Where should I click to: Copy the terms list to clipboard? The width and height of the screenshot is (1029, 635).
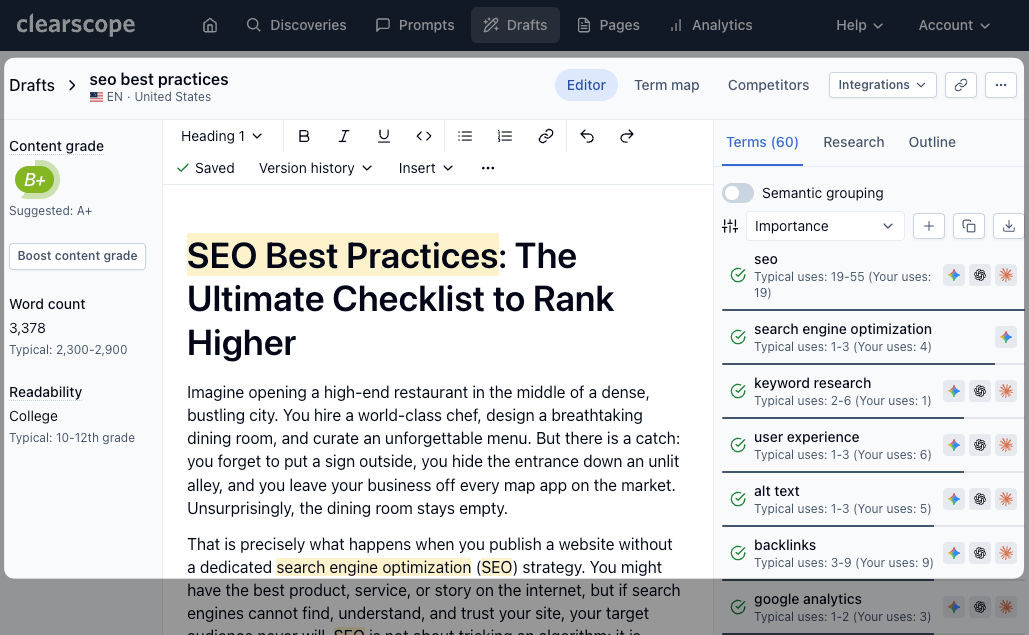click(969, 226)
